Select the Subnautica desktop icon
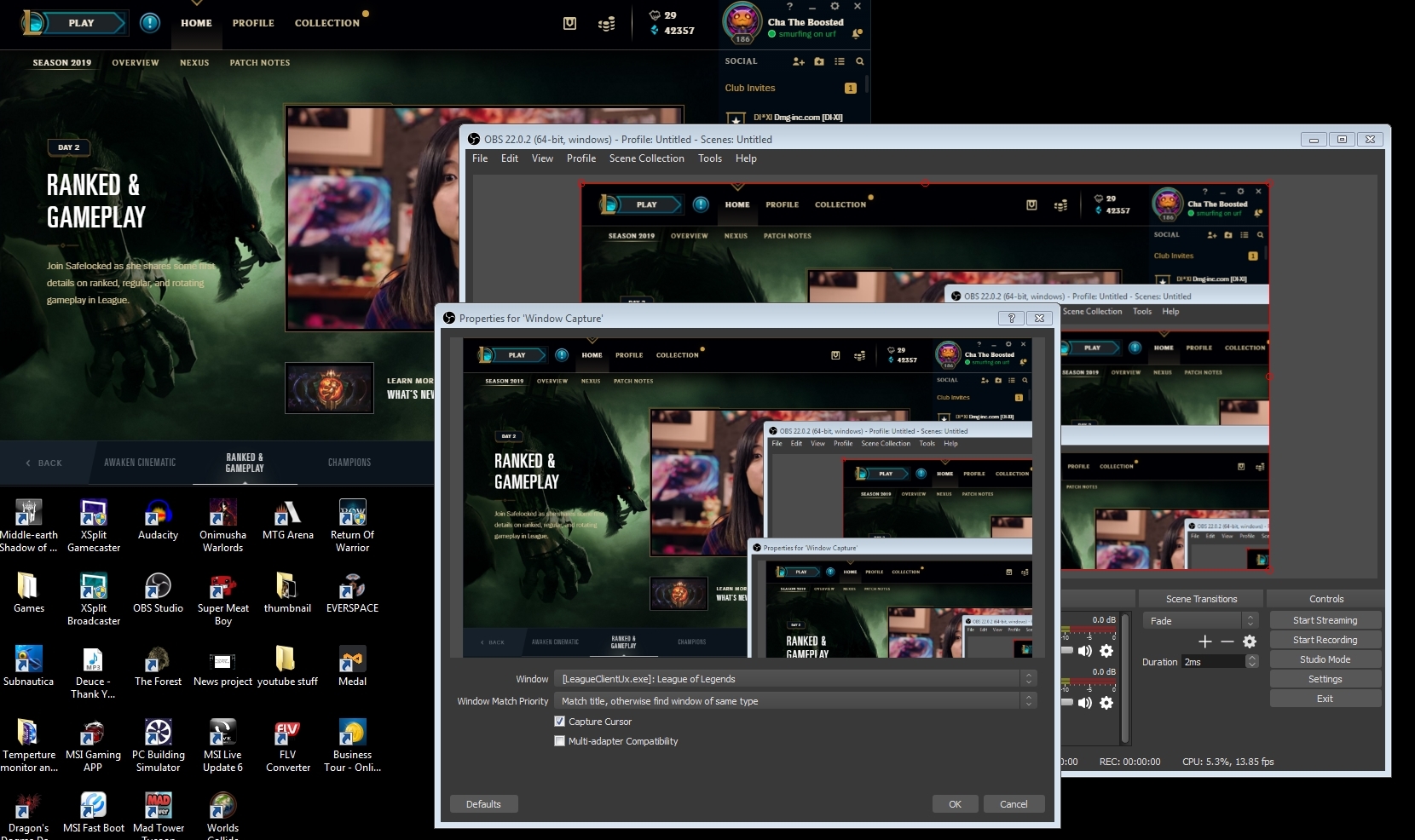1415x840 pixels. (28, 666)
